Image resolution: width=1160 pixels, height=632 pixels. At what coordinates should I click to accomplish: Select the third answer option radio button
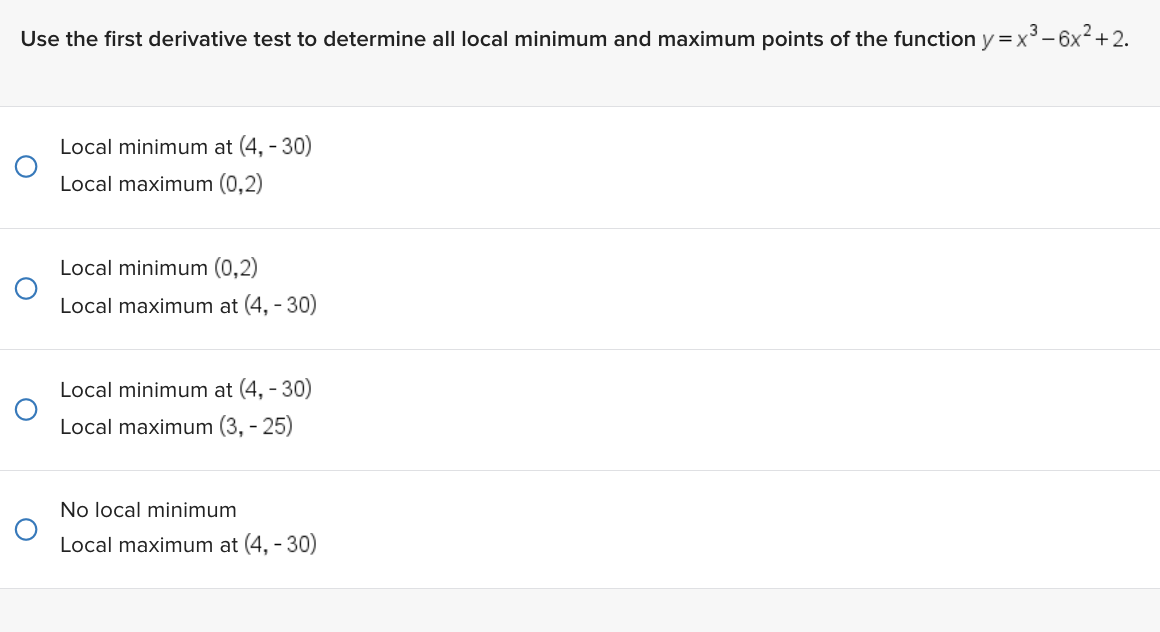pos(26,409)
